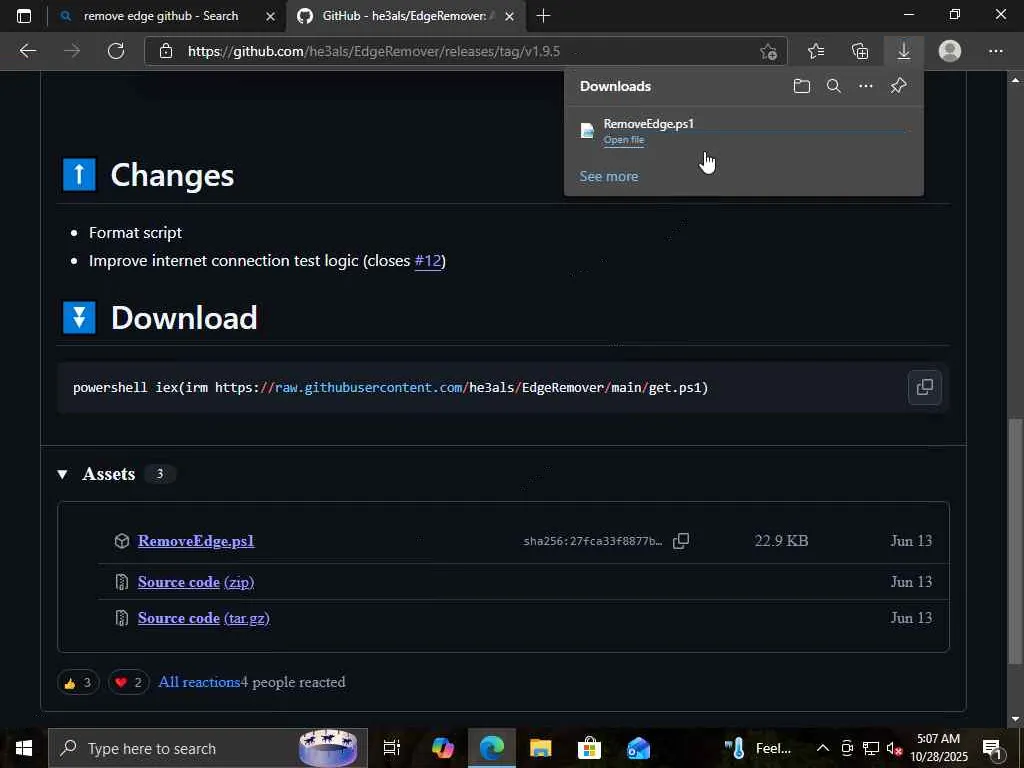Pin the Downloads panel
1024x768 pixels.
tap(899, 86)
